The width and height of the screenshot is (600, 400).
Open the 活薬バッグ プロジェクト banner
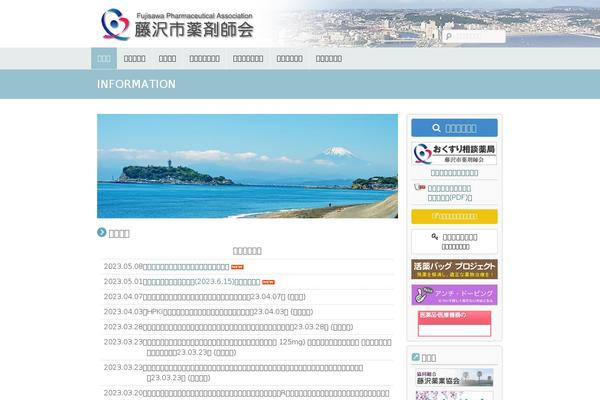[x=454, y=269]
